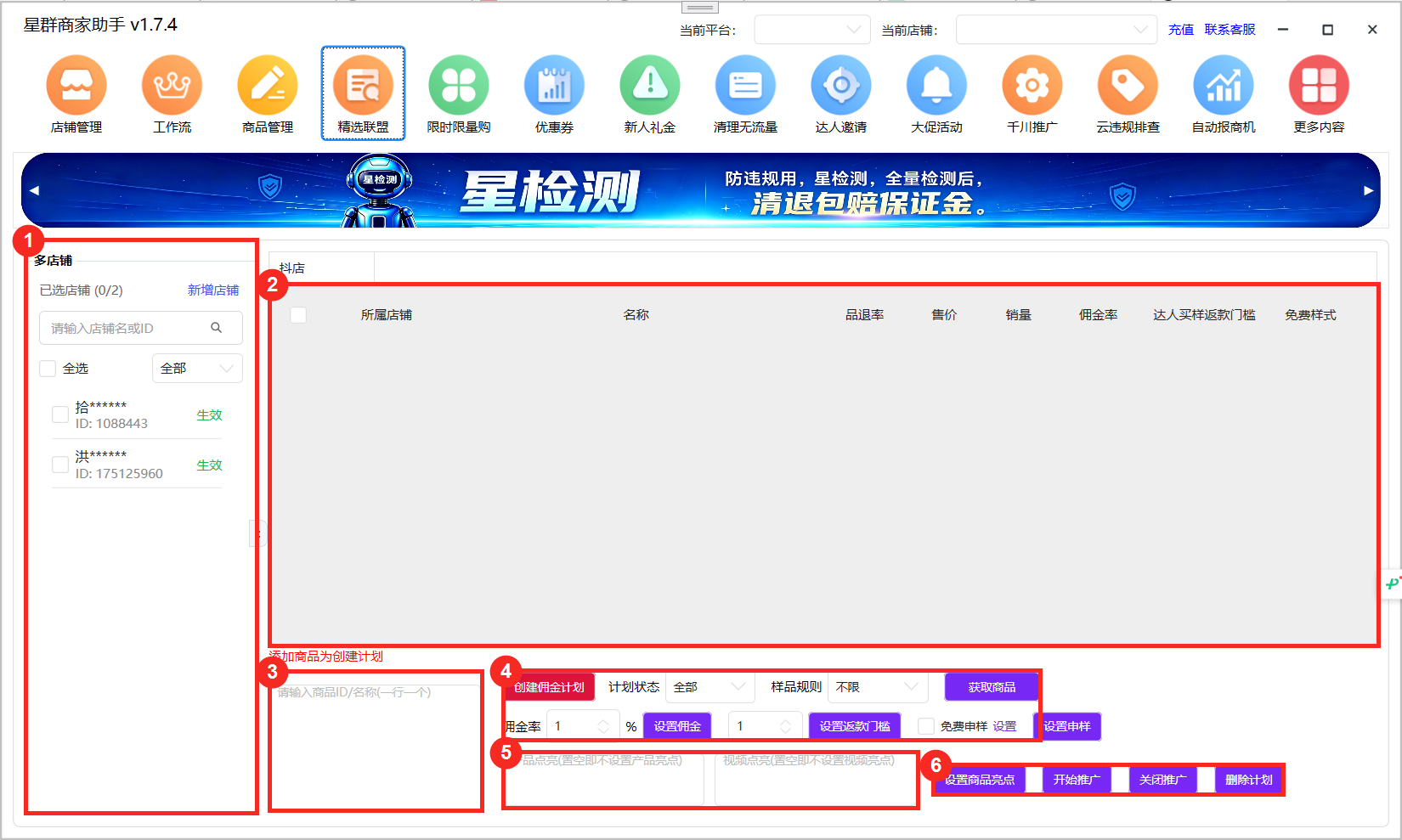Image resolution: width=1402 pixels, height=840 pixels.
Task: Click the 联系客服 support link
Action: [1230, 30]
